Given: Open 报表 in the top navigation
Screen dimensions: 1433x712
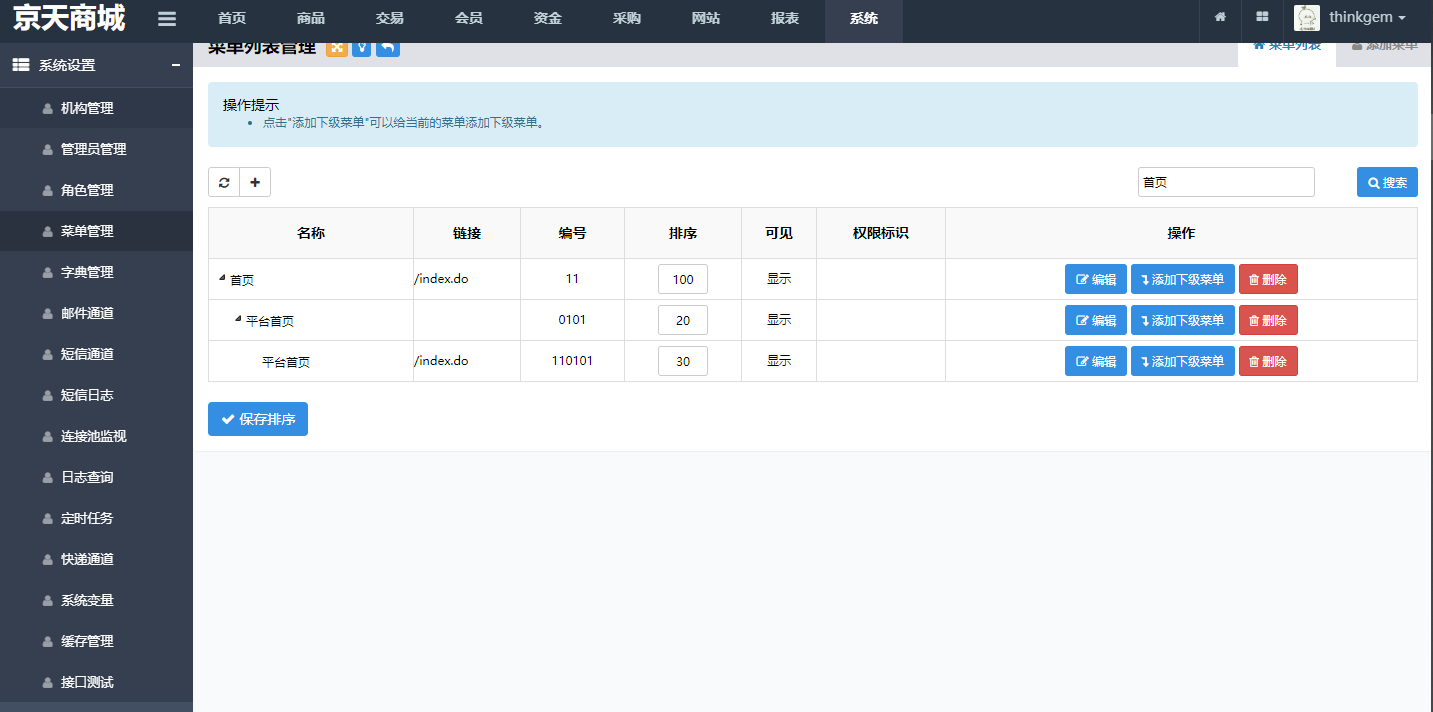Looking at the screenshot, I should 785,18.
